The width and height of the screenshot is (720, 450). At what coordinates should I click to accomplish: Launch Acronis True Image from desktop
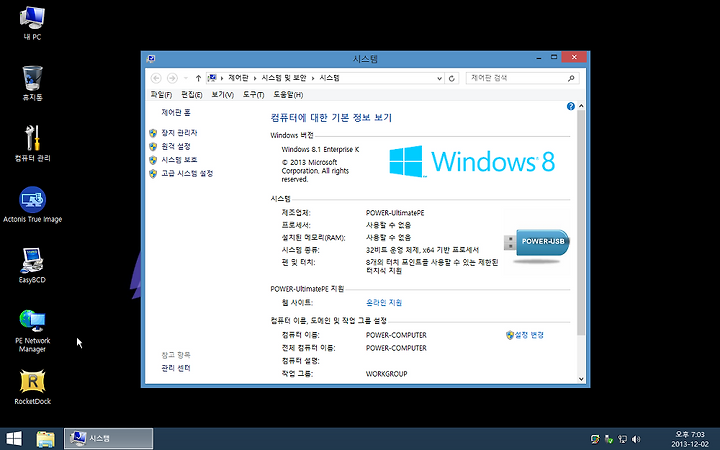[x=32, y=205]
